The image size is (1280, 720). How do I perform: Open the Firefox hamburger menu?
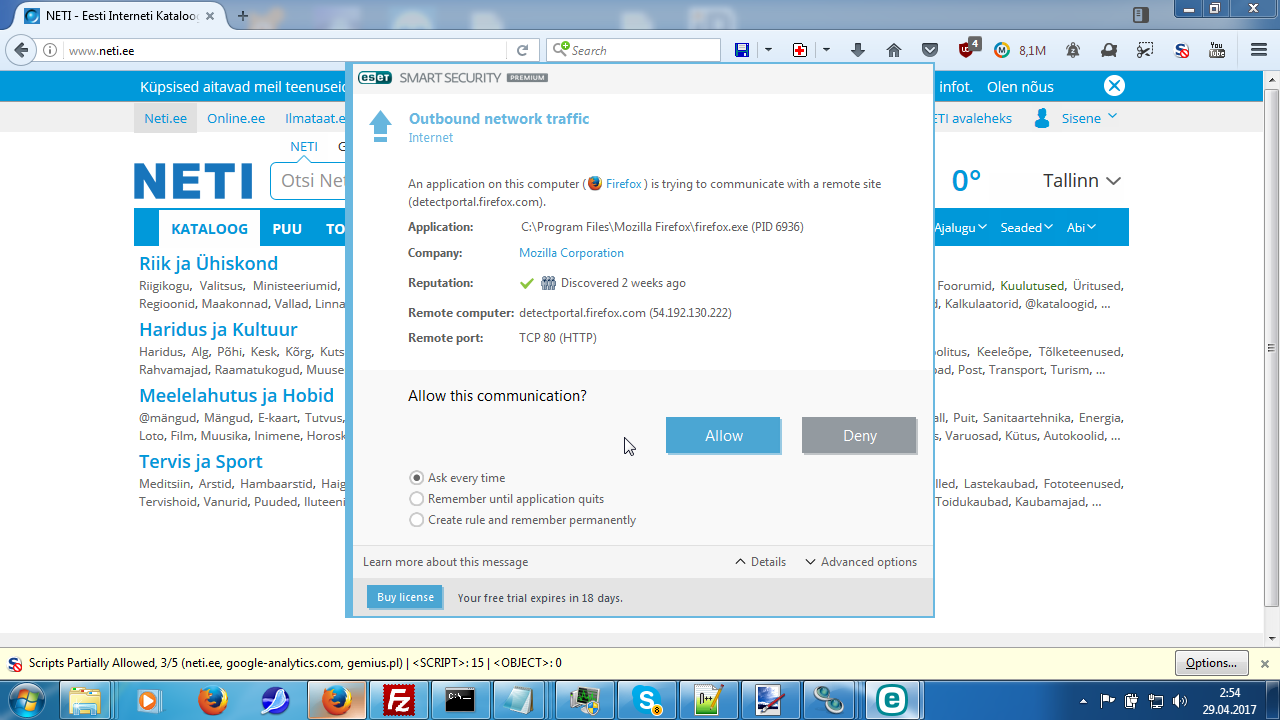[x=1259, y=50]
